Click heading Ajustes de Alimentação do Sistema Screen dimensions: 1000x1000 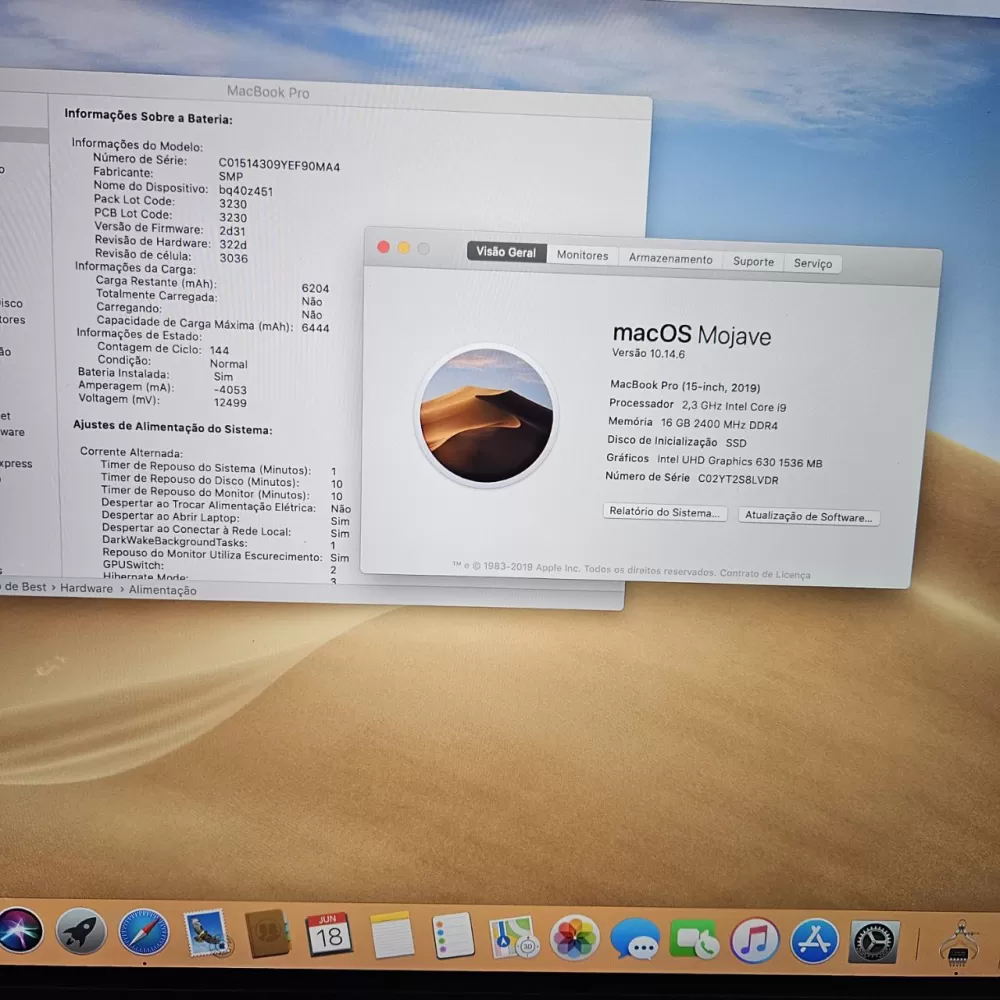tap(172, 427)
